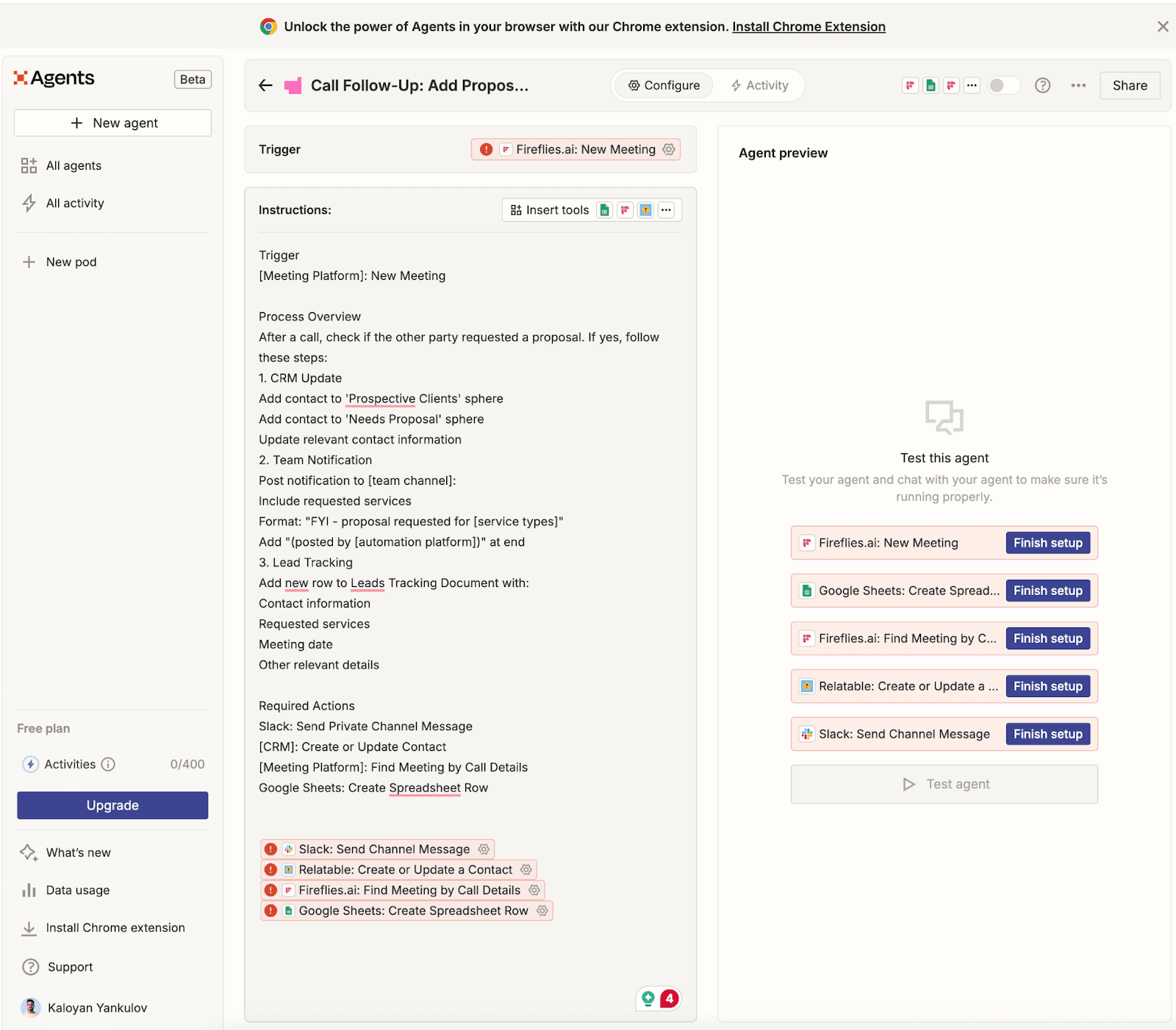The image size is (1176, 1030).
Task: Click the Activities info icon
Action: click(x=108, y=764)
